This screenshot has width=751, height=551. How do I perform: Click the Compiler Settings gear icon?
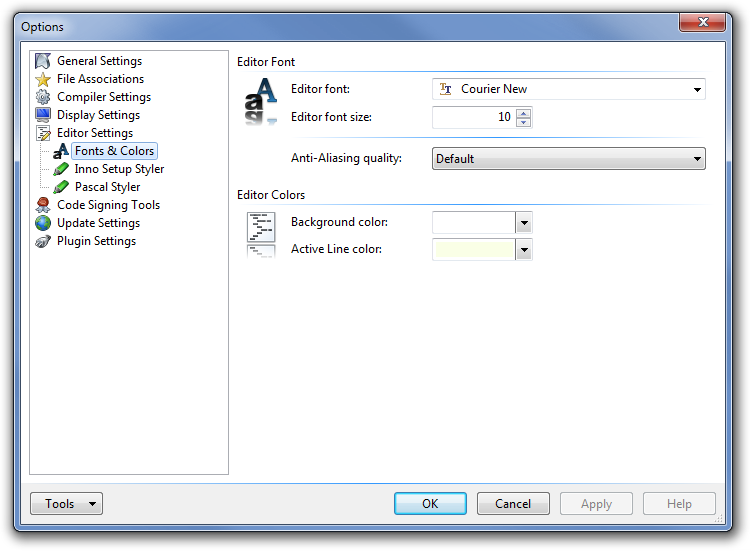(x=43, y=97)
